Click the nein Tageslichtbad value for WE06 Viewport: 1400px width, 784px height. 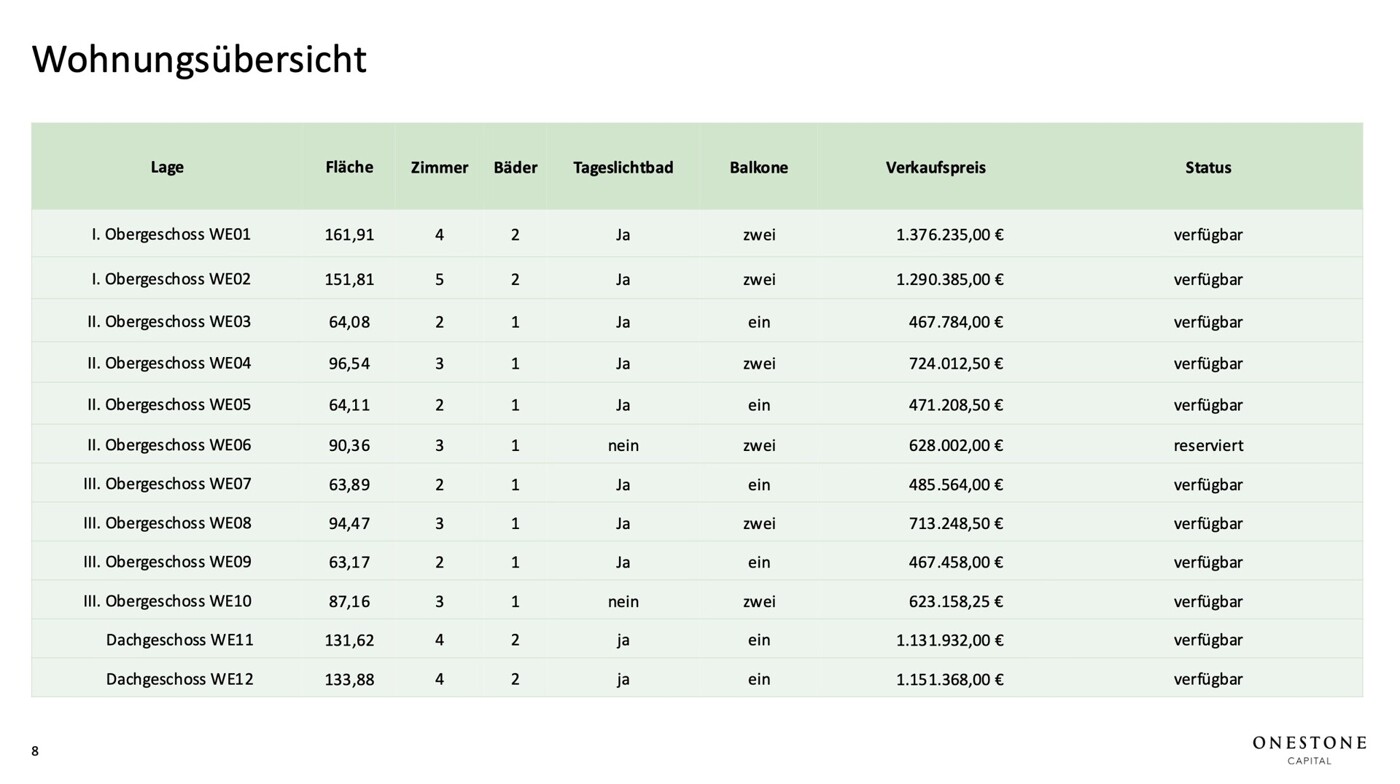pos(623,445)
